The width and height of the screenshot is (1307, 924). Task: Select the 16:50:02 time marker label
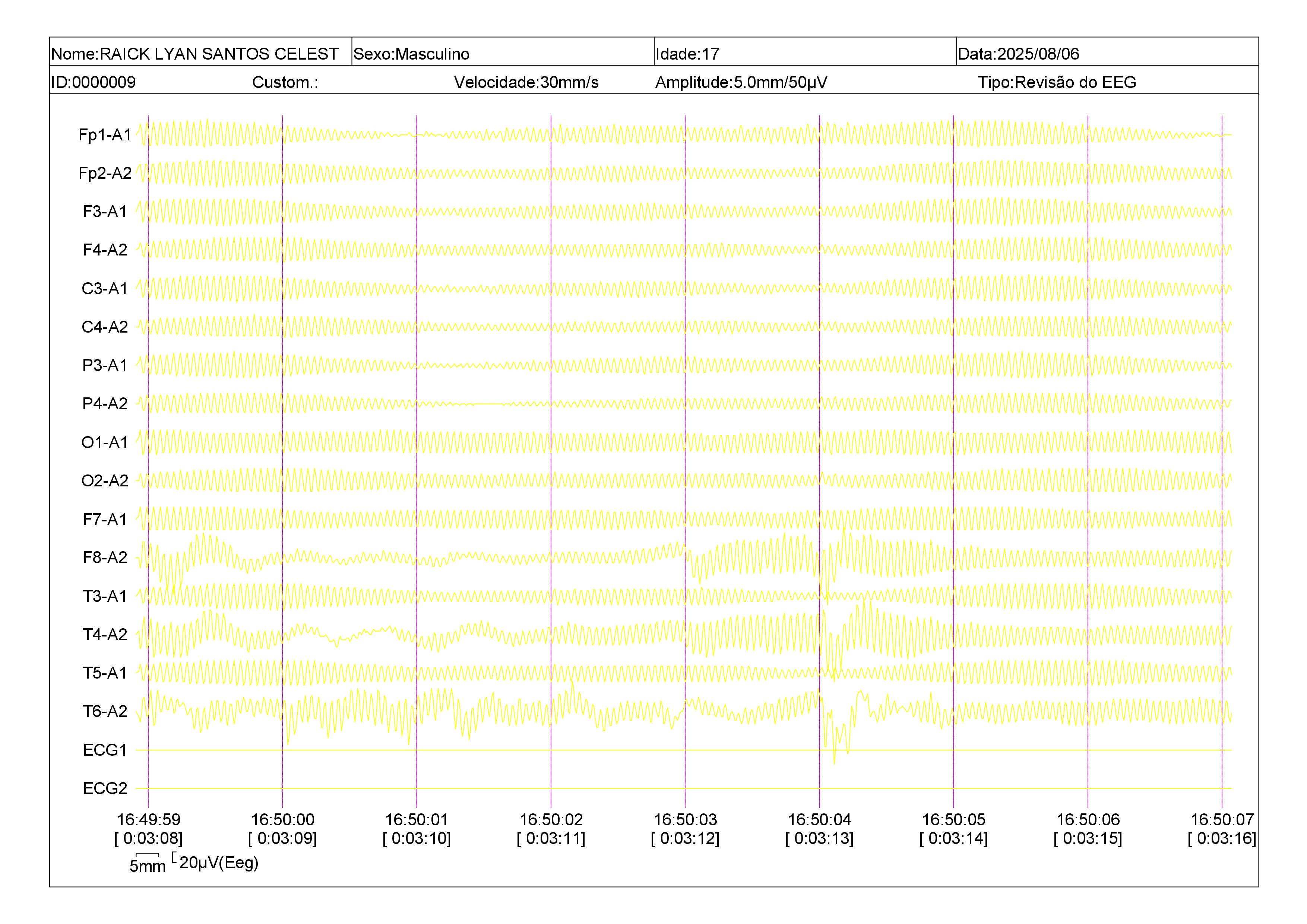tap(551, 820)
